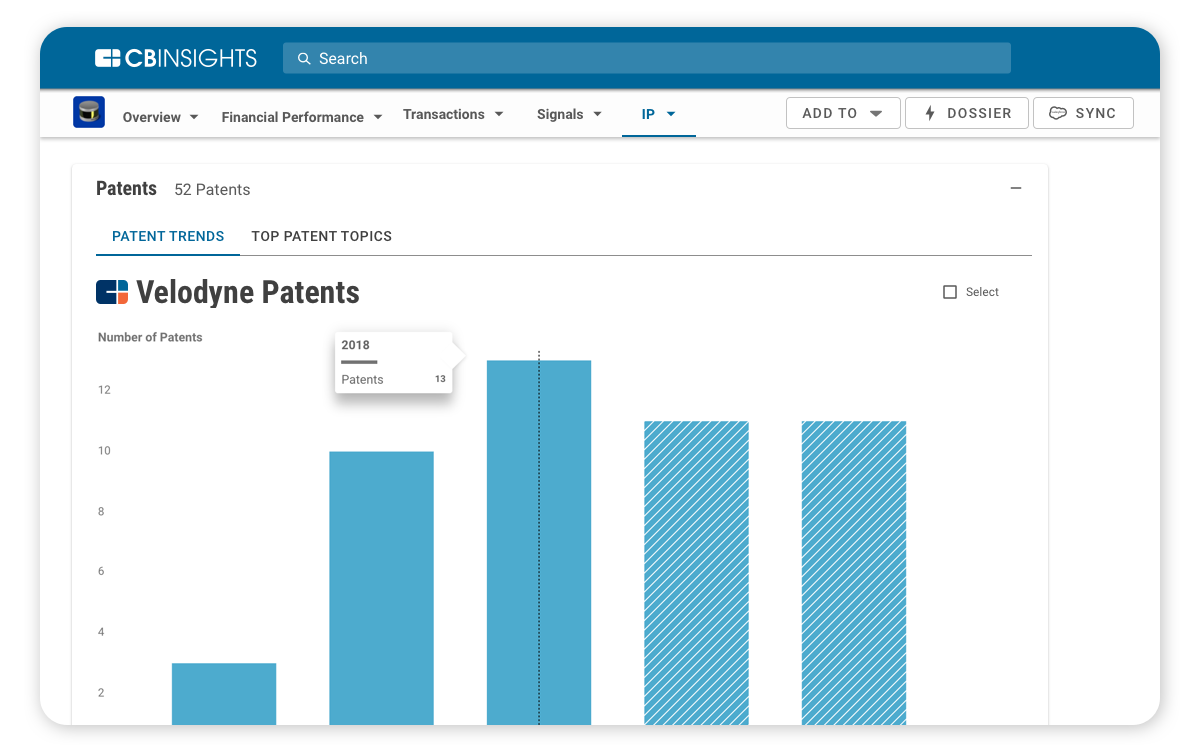Click the solid bar reaching 10 patents
This screenshot has width=1200, height=752.
pyautogui.click(x=381, y=588)
